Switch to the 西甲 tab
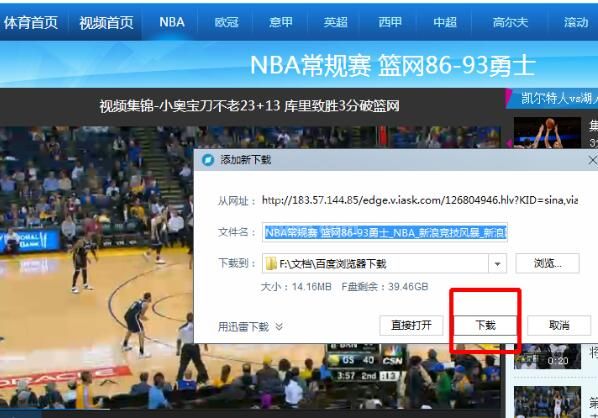The width and height of the screenshot is (598, 418). (390, 22)
